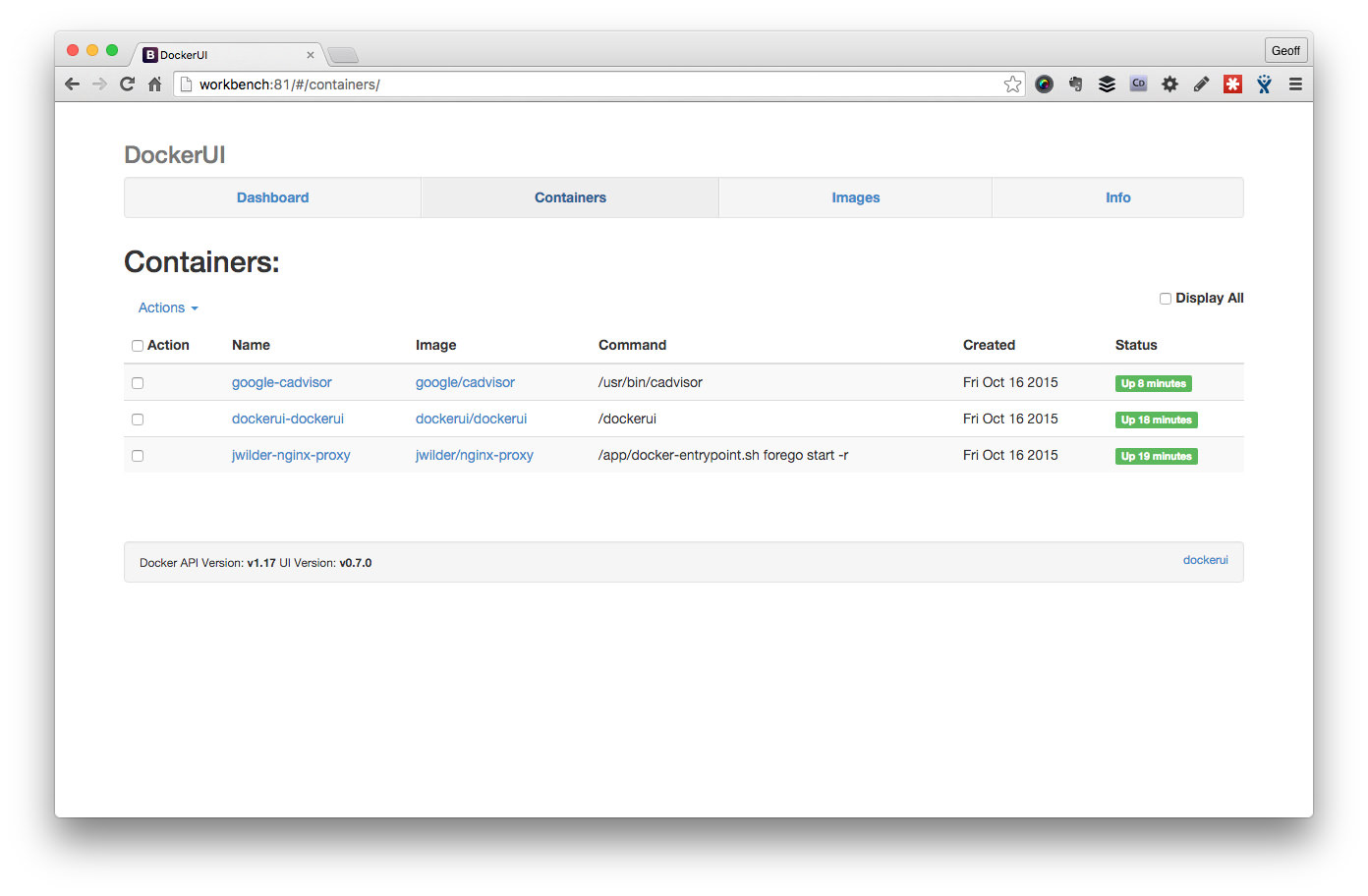1368x896 pixels.
Task: Click the browser home icon
Action: coord(154,84)
